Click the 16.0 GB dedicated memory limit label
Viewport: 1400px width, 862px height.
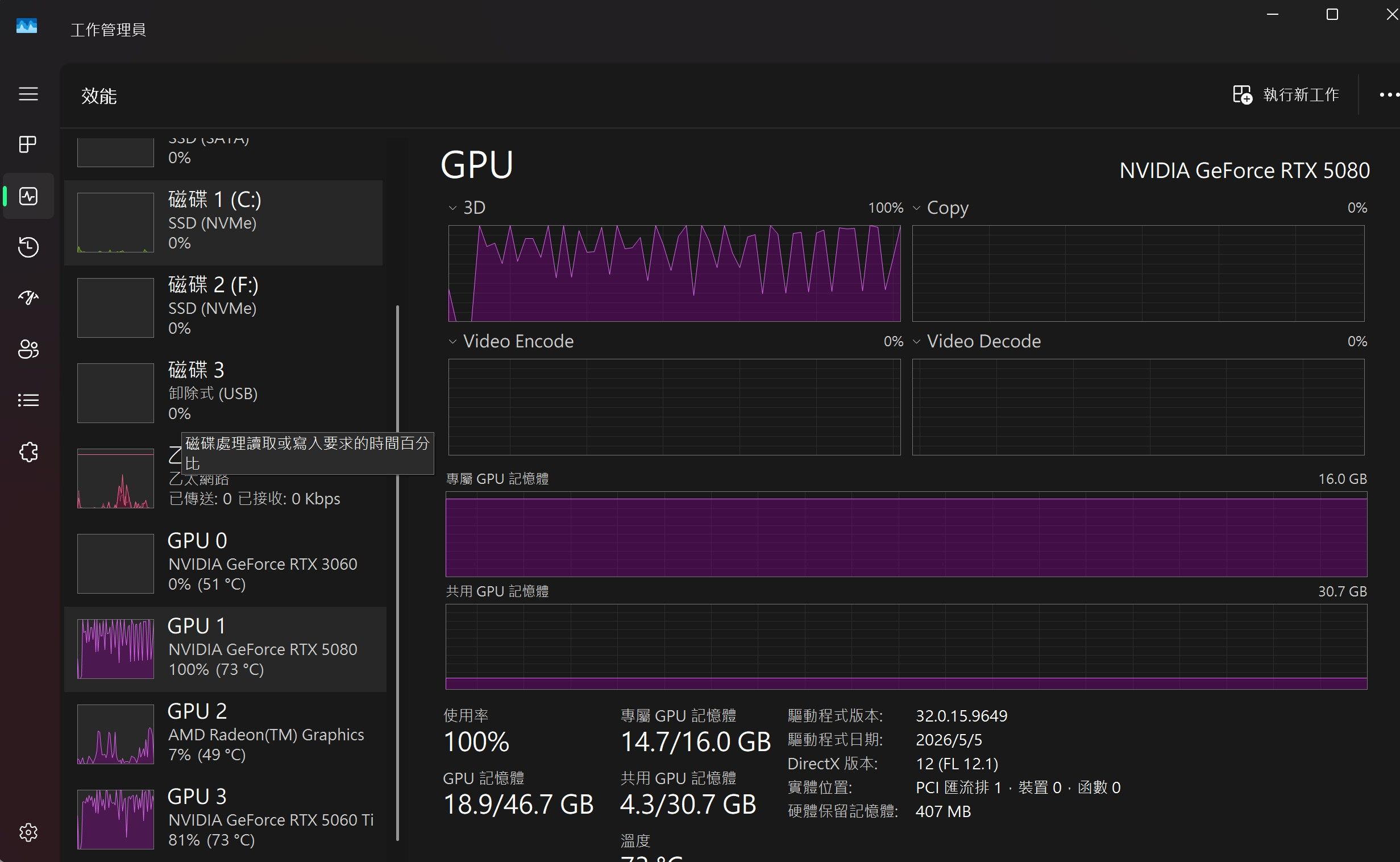[x=1343, y=479]
